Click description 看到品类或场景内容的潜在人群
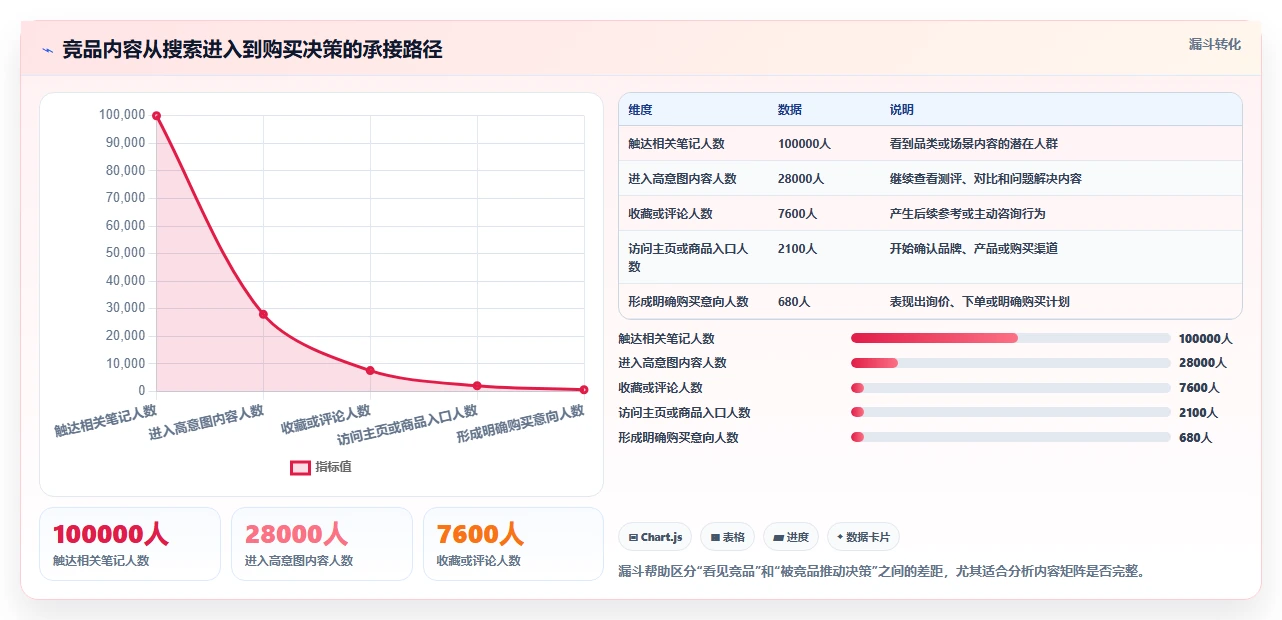This screenshot has width=1282, height=620. tap(973, 144)
